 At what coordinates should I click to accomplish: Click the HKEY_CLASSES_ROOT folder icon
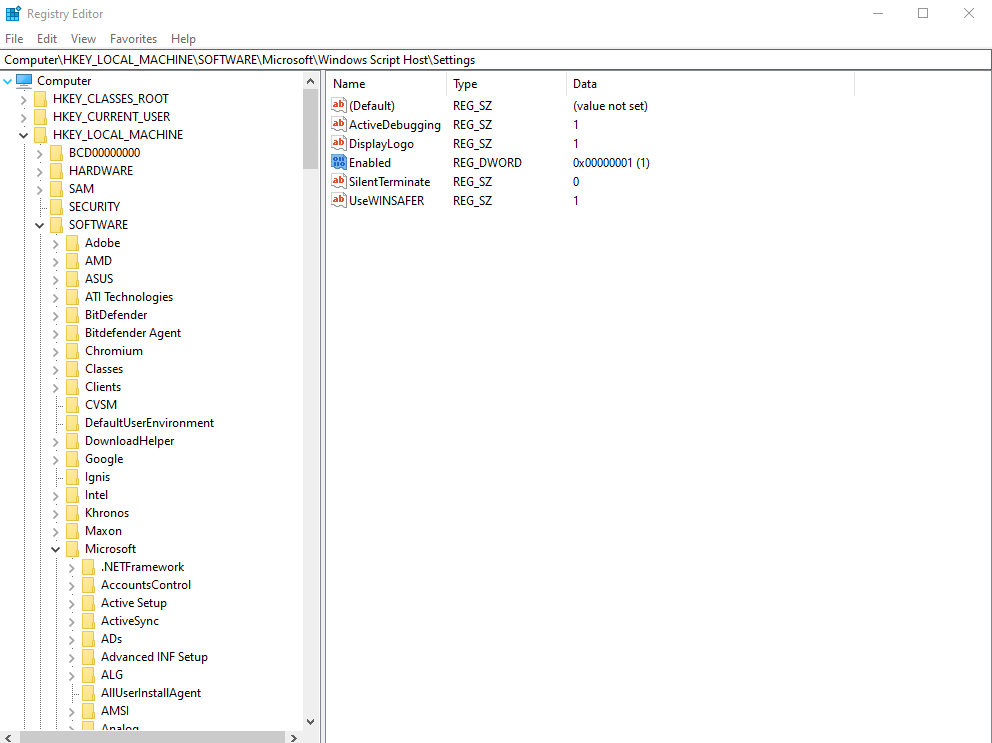point(40,99)
